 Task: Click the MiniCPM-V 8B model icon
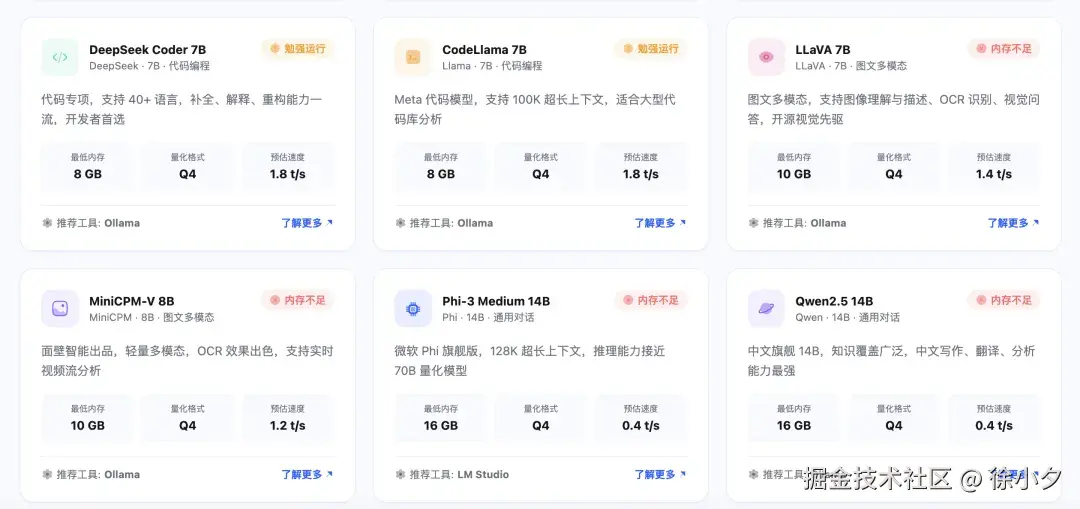[x=60, y=308]
